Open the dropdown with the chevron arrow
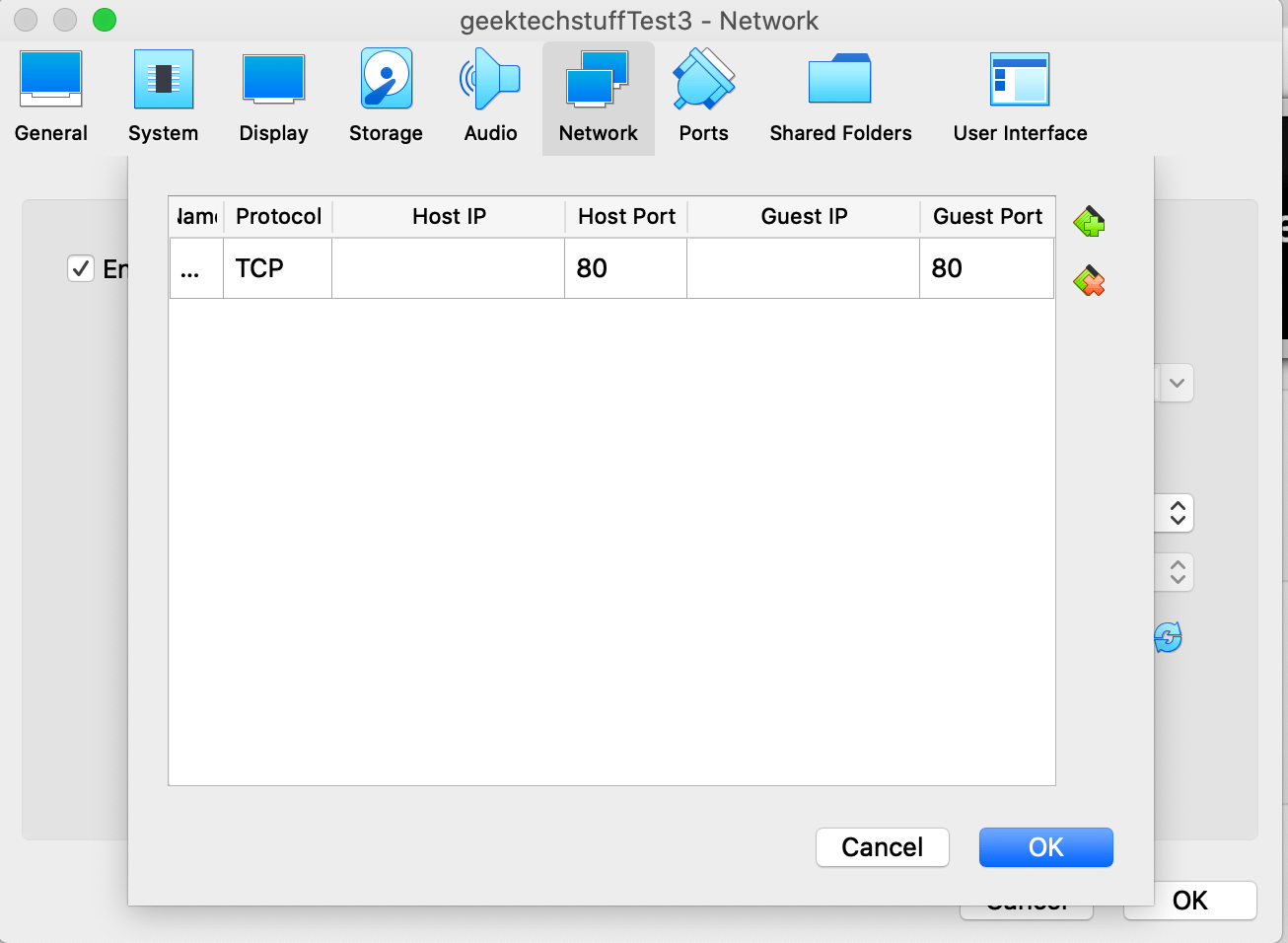1288x943 pixels. click(x=1176, y=383)
